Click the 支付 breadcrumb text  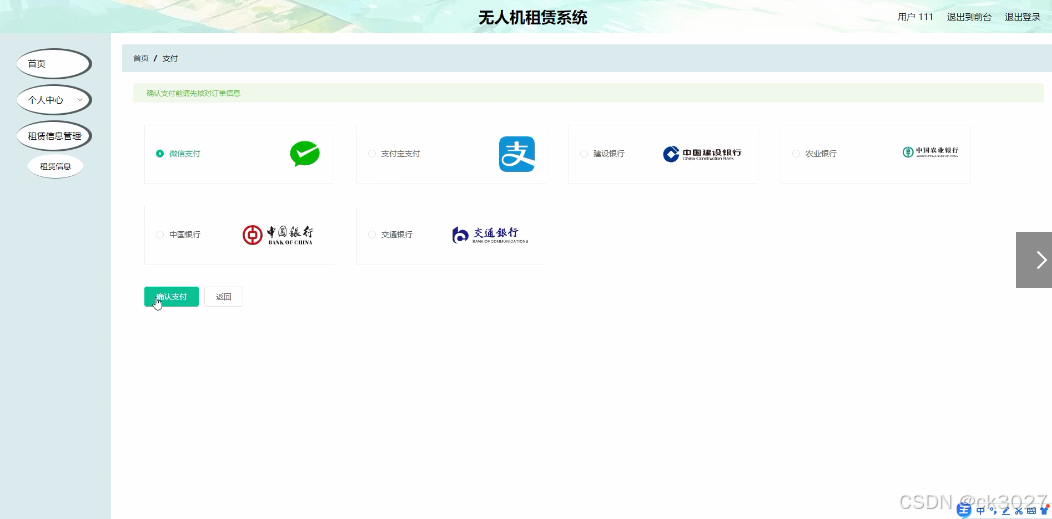point(170,58)
